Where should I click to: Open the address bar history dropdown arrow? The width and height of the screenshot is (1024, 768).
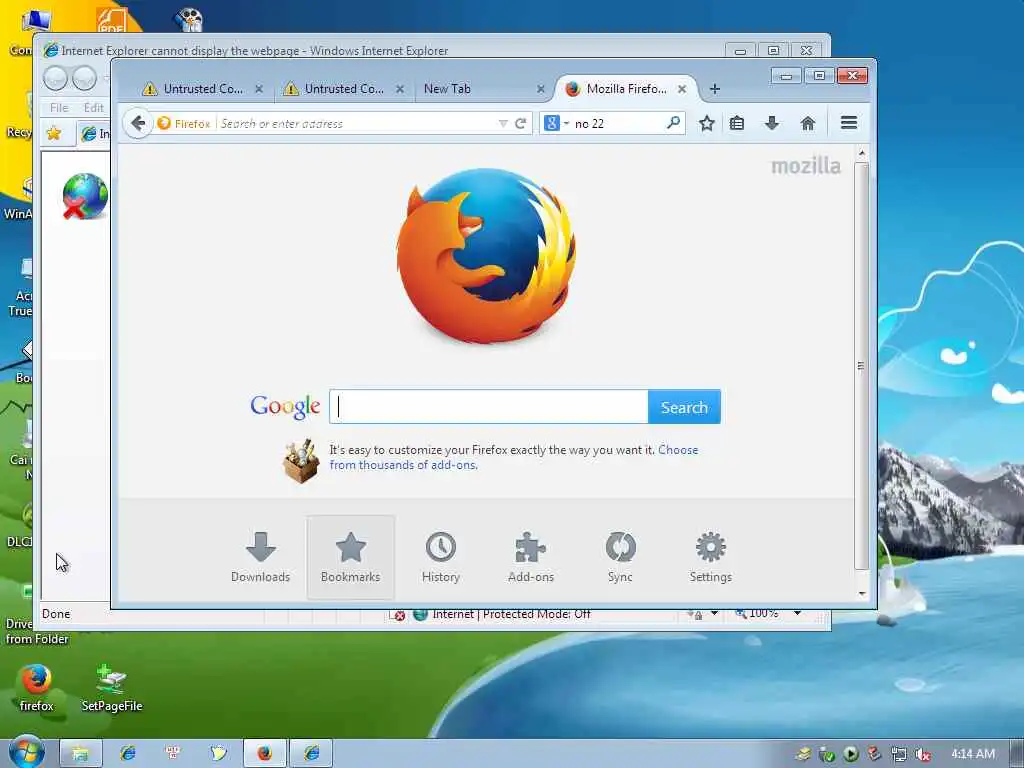coord(503,123)
